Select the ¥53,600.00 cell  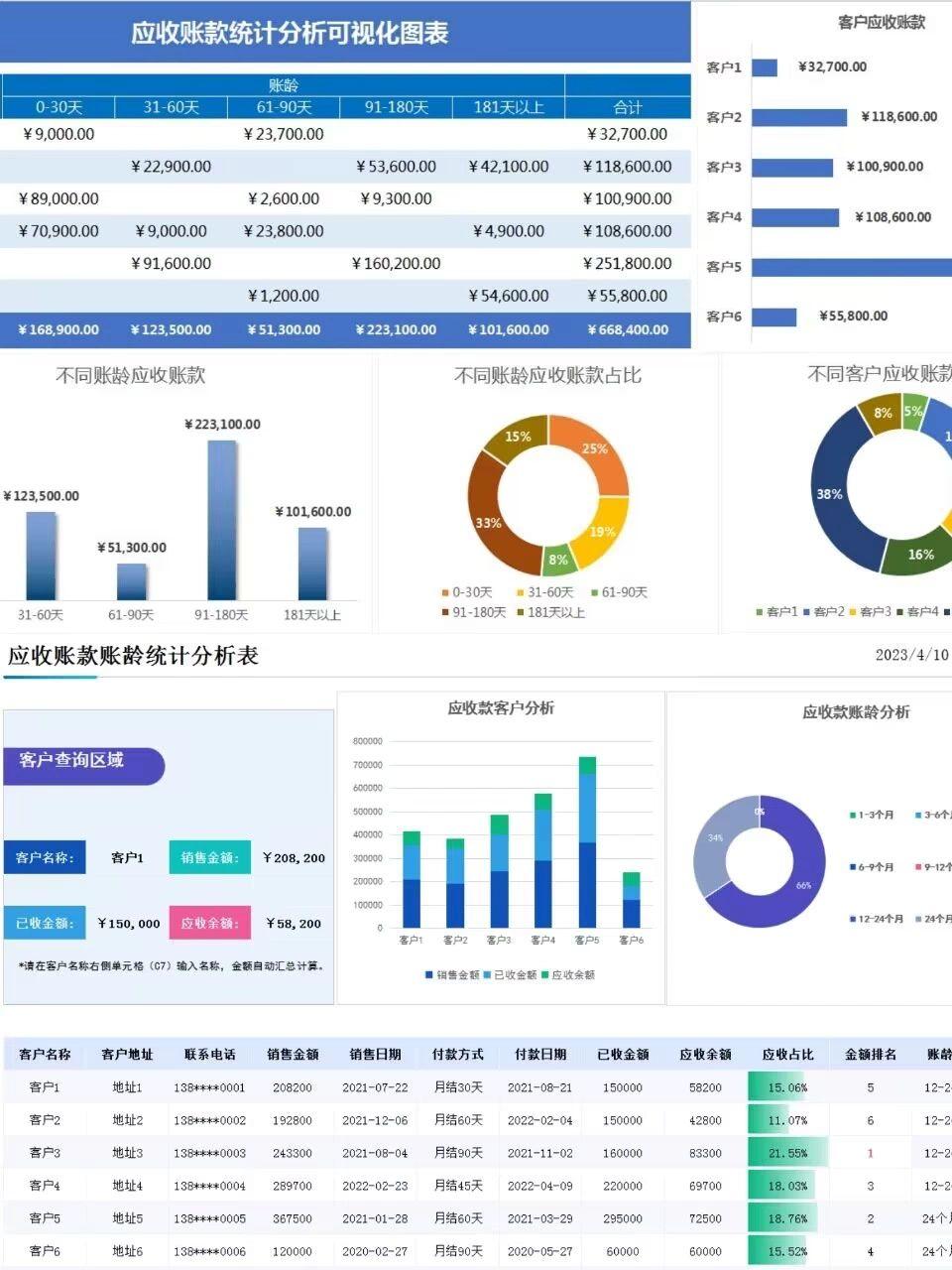pyautogui.click(x=396, y=167)
